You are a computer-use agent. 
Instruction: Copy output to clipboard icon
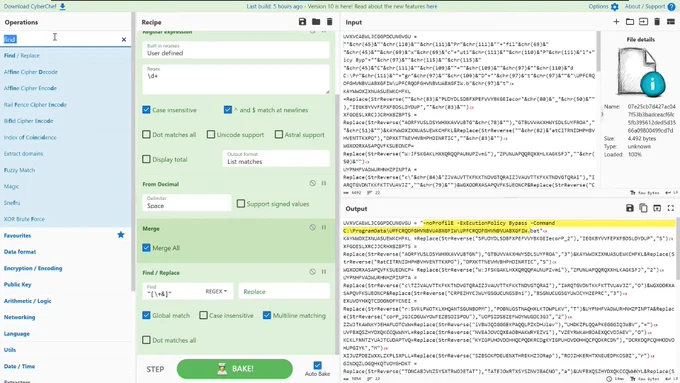pyautogui.click(x=643, y=208)
